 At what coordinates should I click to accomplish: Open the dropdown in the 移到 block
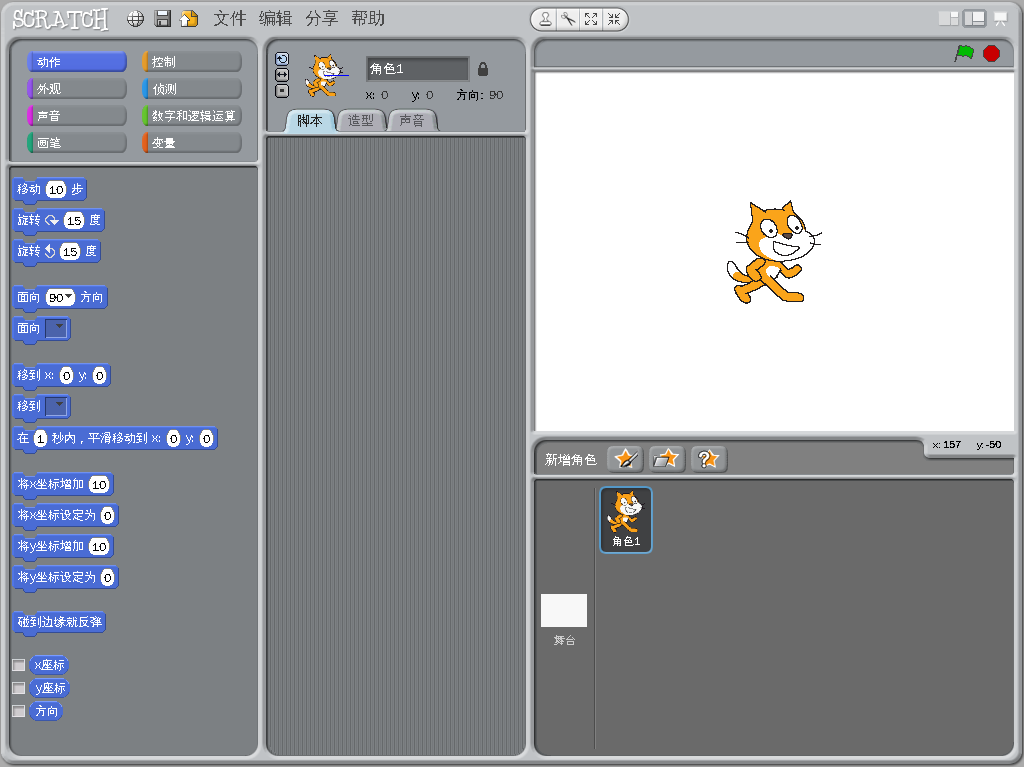pyautogui.click(x=57, y=406)
